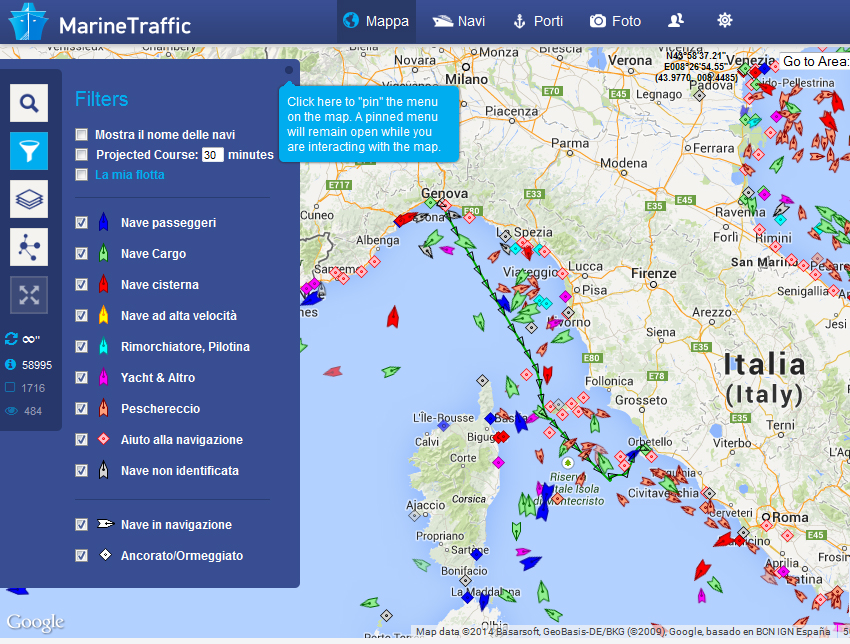Open the density/network nodes tool

(29, 247)
